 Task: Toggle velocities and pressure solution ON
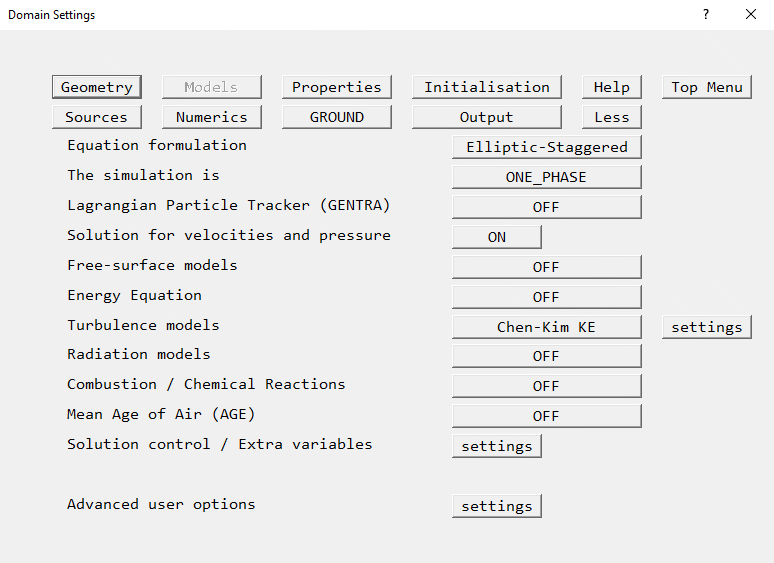coord(497,237)
